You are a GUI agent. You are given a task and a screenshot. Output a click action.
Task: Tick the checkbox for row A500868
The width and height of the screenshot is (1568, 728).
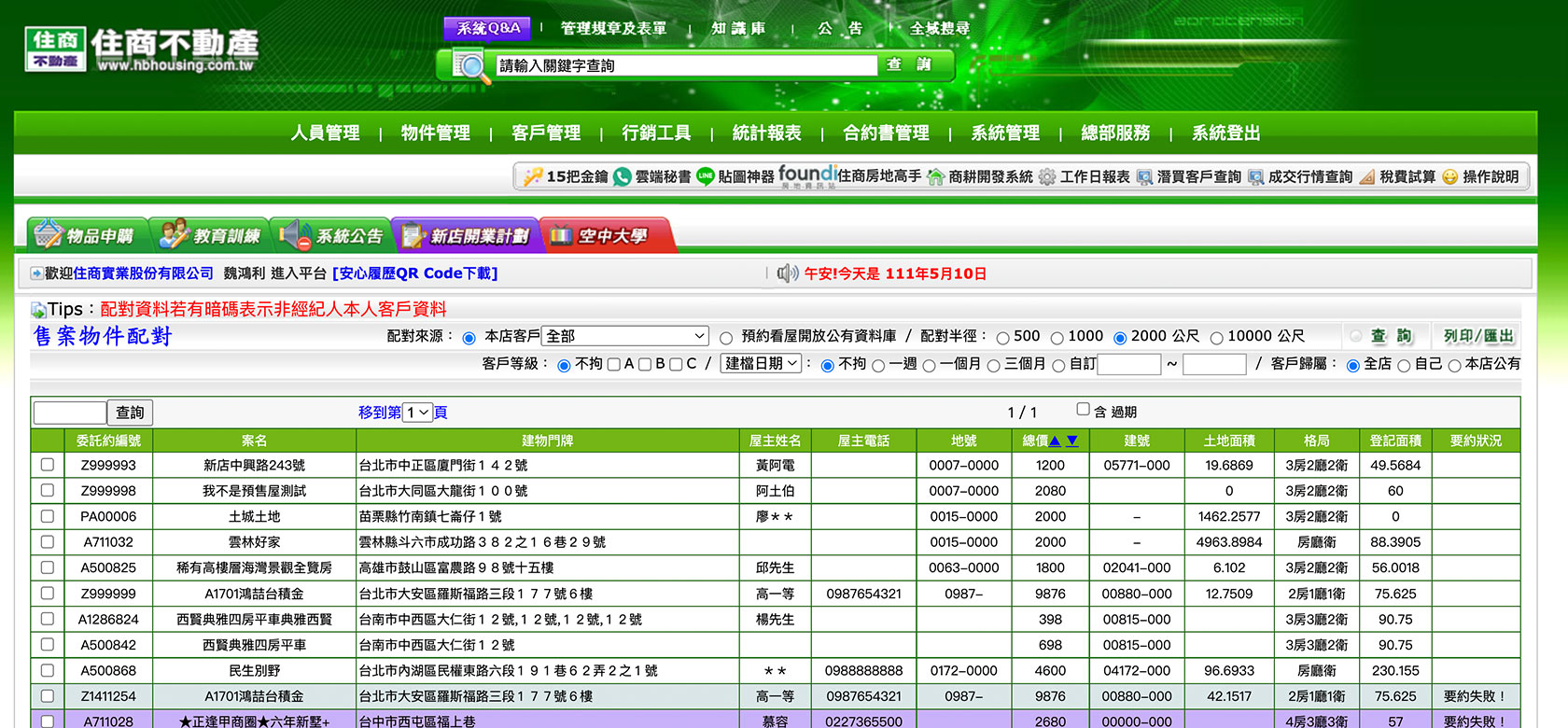pyautogui.click(x=48, y=669)
